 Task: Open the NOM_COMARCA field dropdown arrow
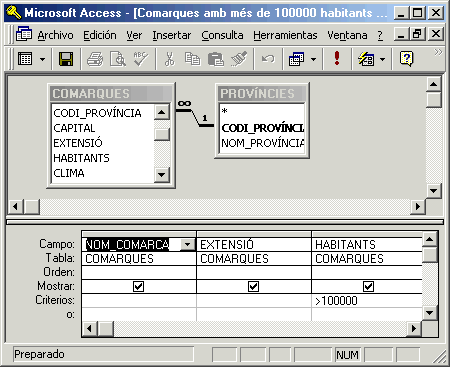tap(188, 245)
